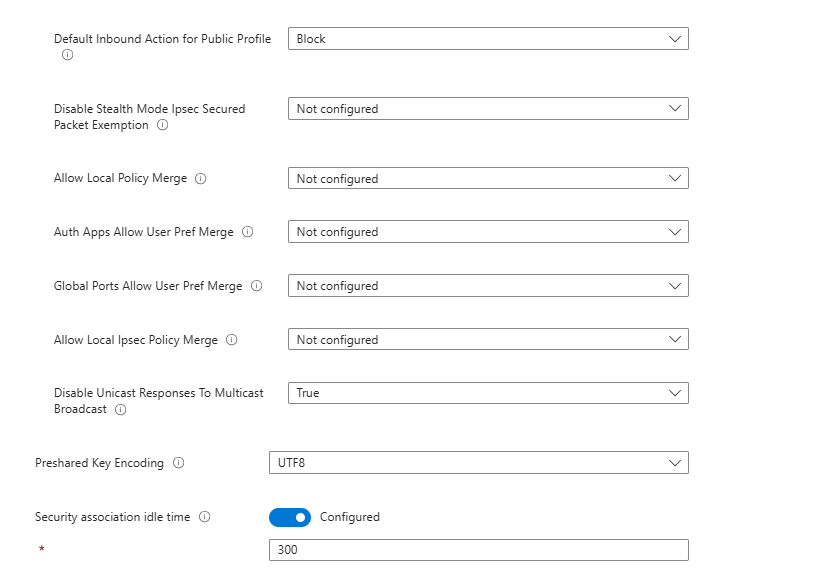Open Disable Unicast Responses To Multicast Broadcast dropdown

tap(488, 393)
